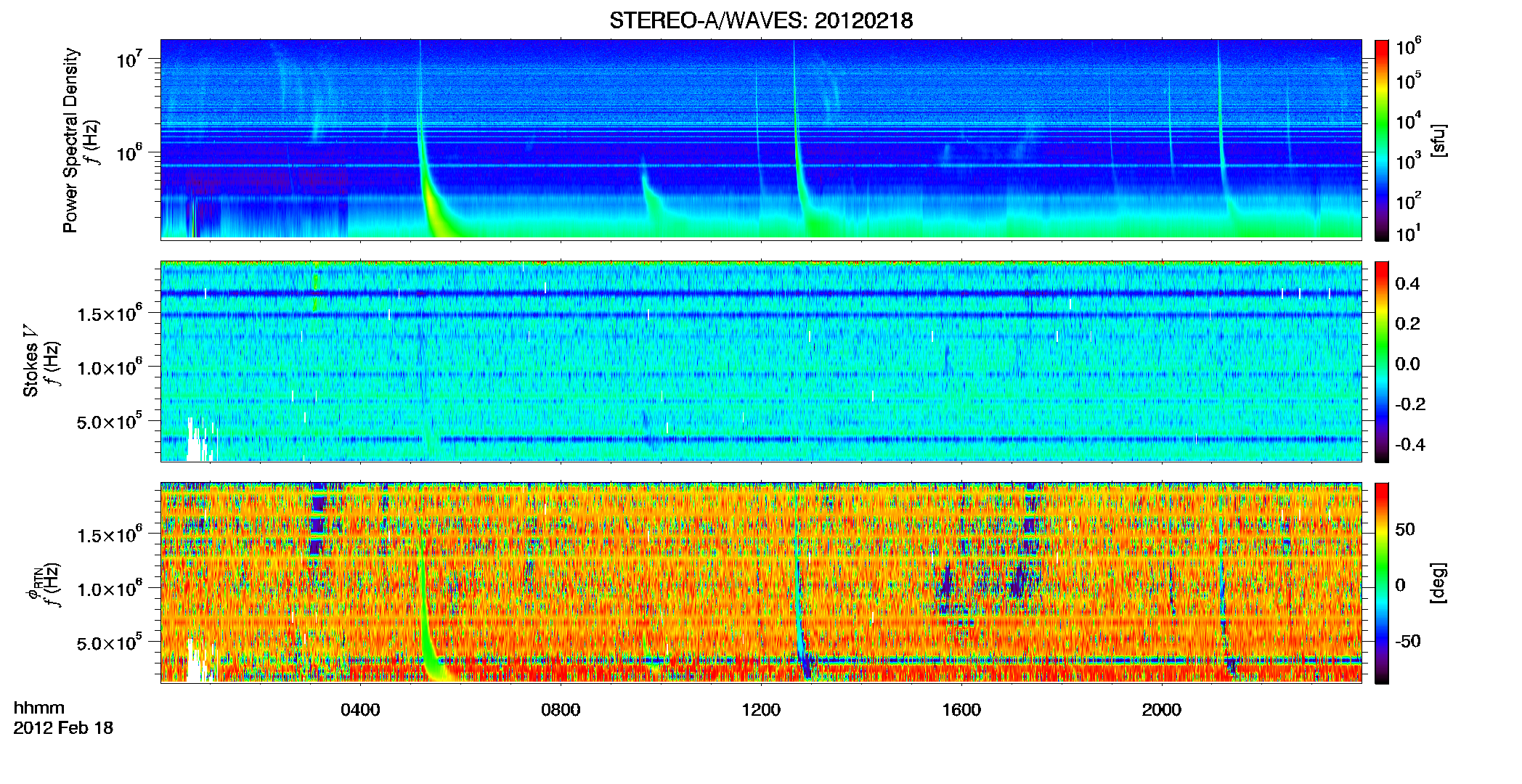1522x784 pixels.
Task: Click the 0400 time axis label
Action: 360,710
